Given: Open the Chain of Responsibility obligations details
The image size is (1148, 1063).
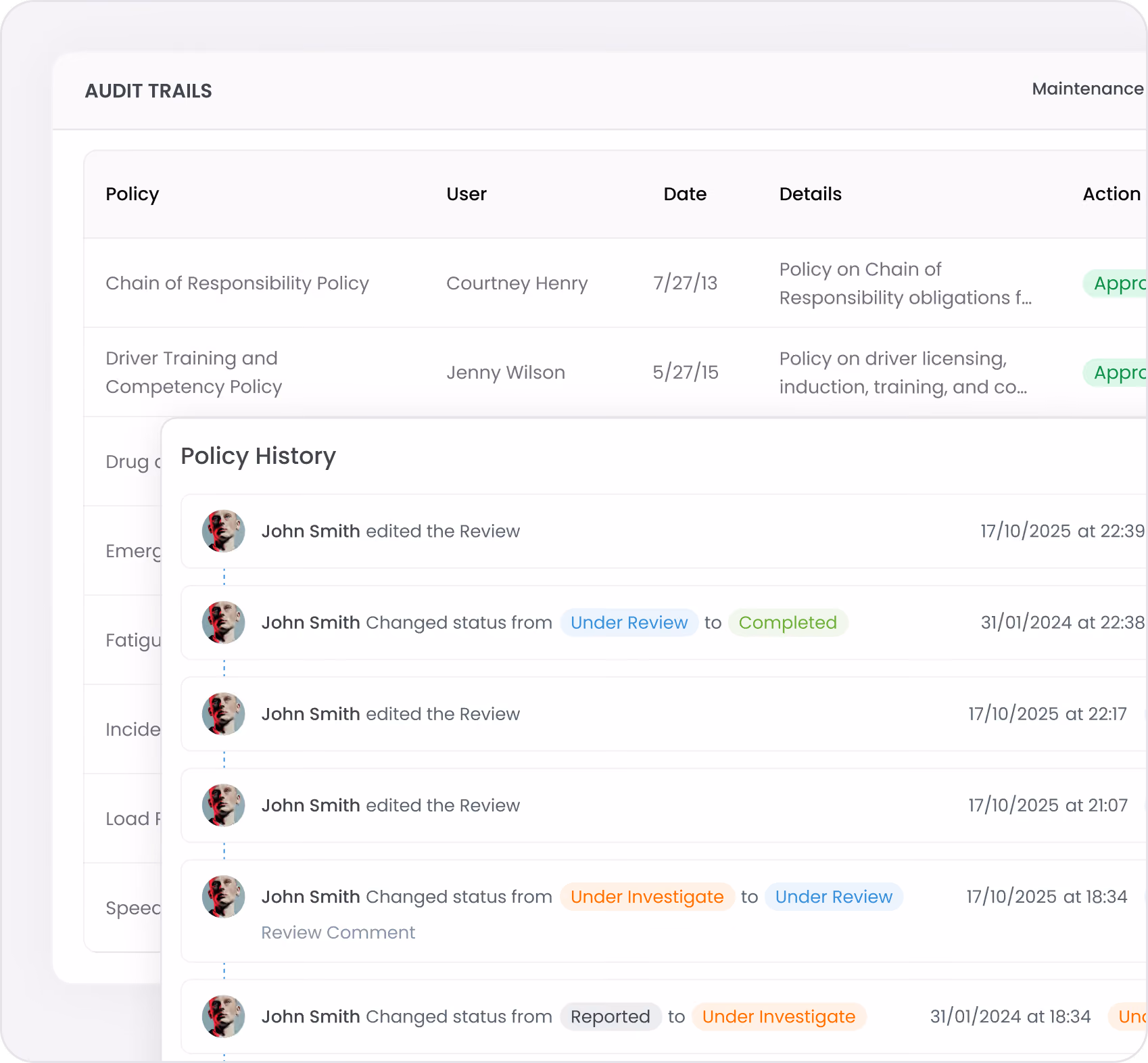Looking at the screenshot, I should (x=905, y=283).
